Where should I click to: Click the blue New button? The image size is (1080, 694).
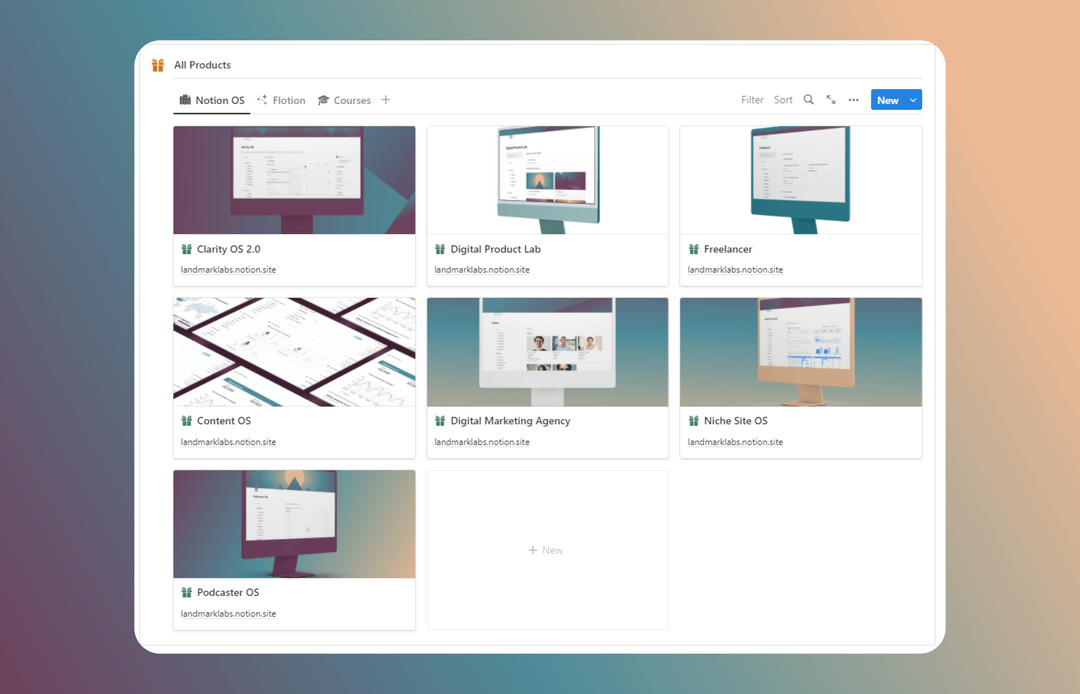coord(887,99)
